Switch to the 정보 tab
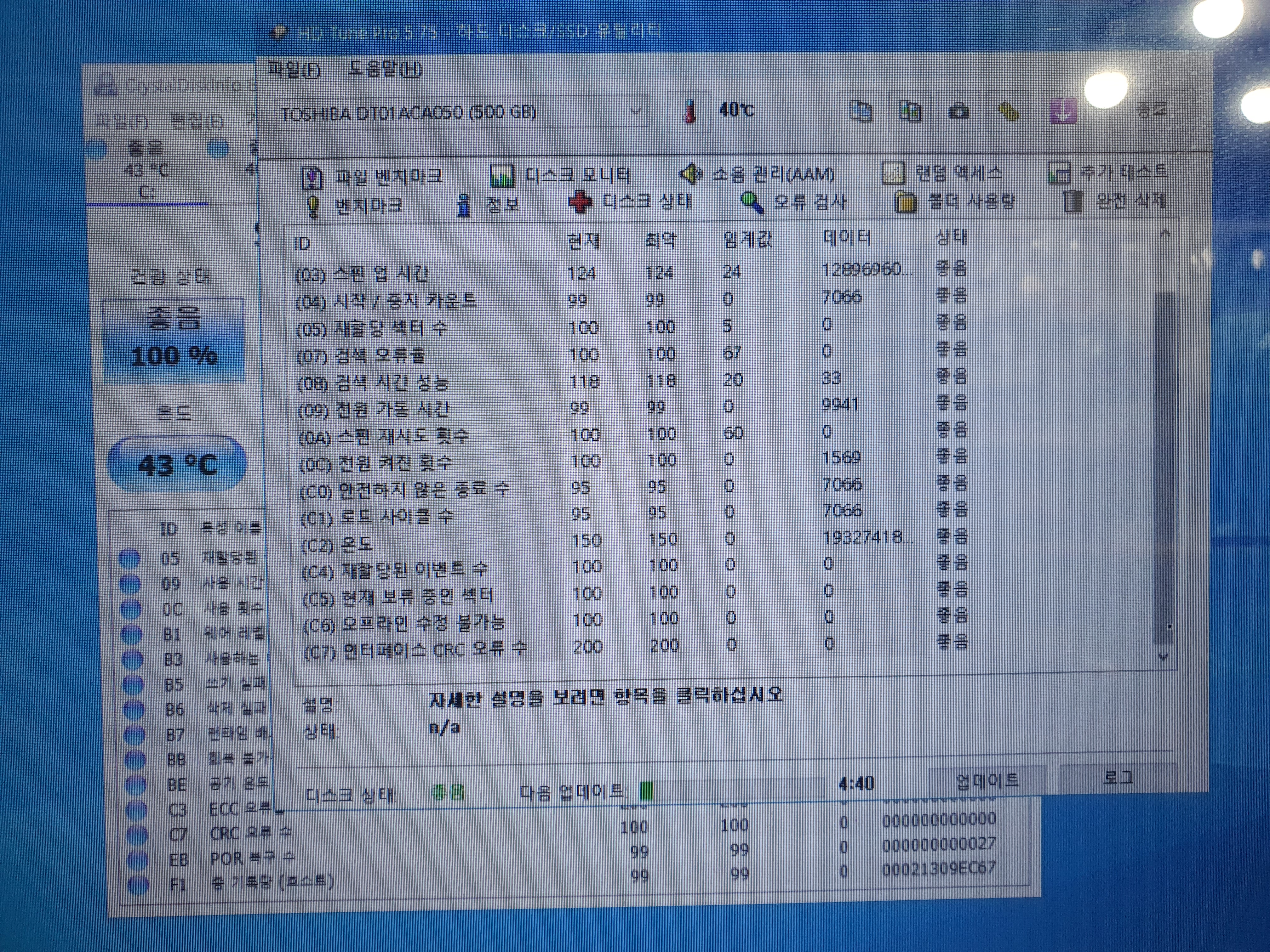1270x952 pixels. point(488,204)
